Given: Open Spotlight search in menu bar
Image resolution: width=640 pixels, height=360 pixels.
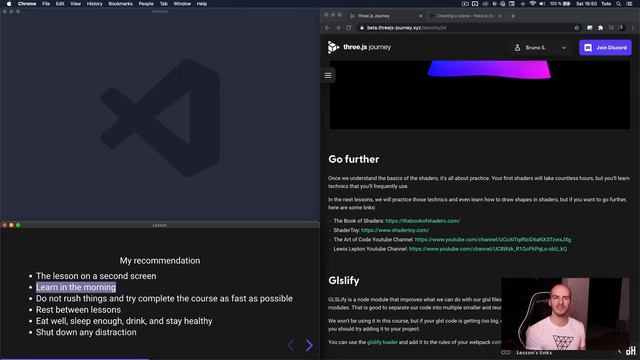Looking at the screenshot, I should (x=619, y=4).
